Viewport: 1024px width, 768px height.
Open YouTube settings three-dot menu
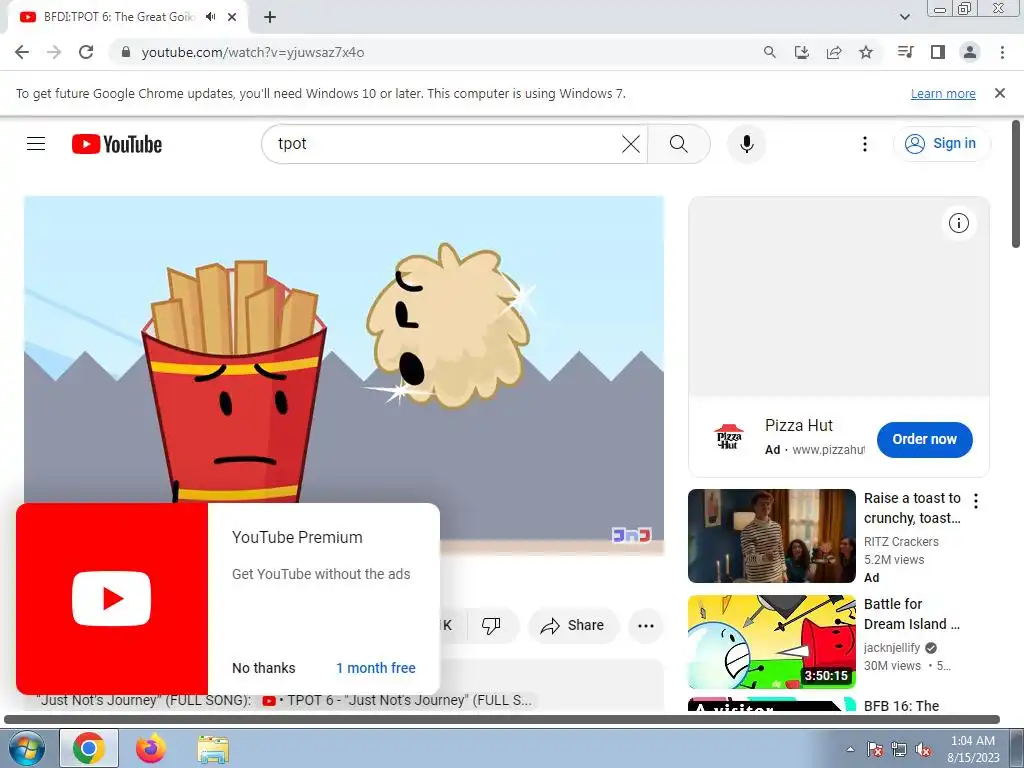point(865,144)
